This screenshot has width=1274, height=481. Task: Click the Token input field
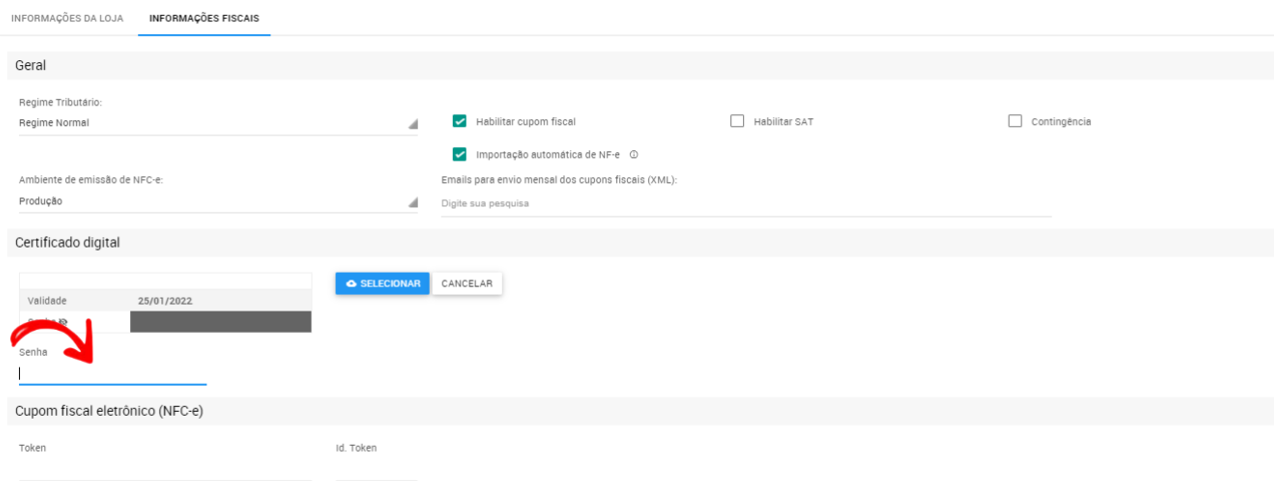tap(165, 470)
